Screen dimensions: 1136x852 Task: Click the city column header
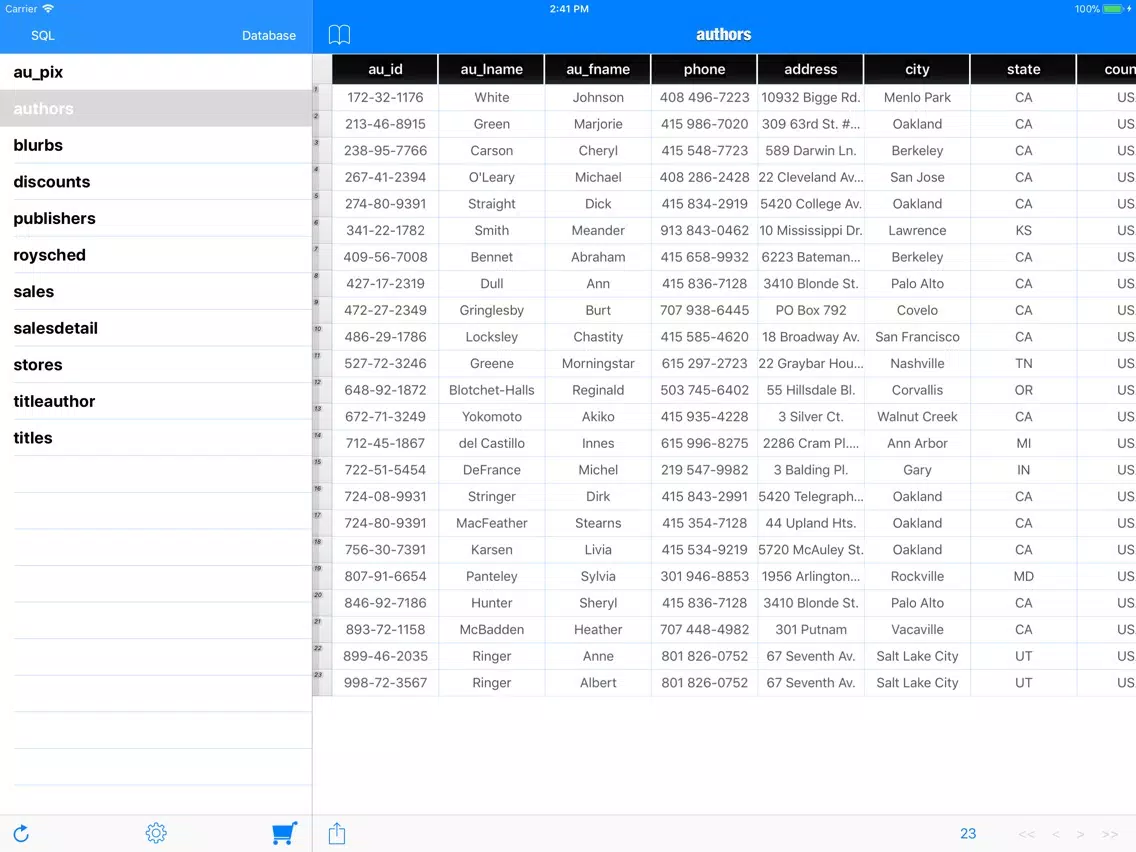[917, 70]
